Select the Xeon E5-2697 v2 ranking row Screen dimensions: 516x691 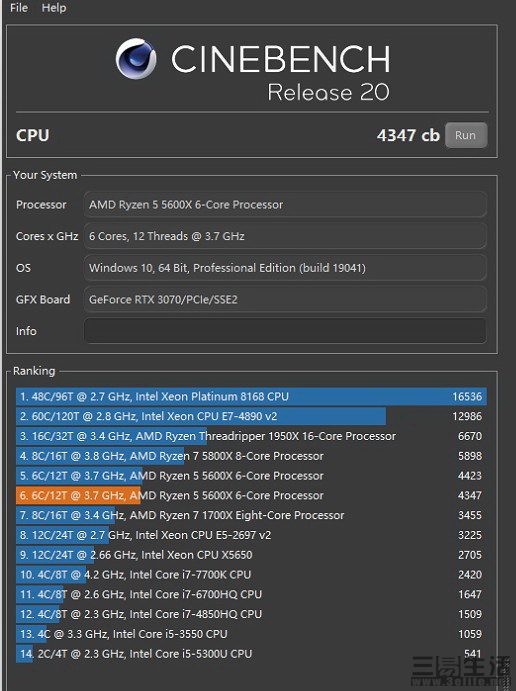251,535
